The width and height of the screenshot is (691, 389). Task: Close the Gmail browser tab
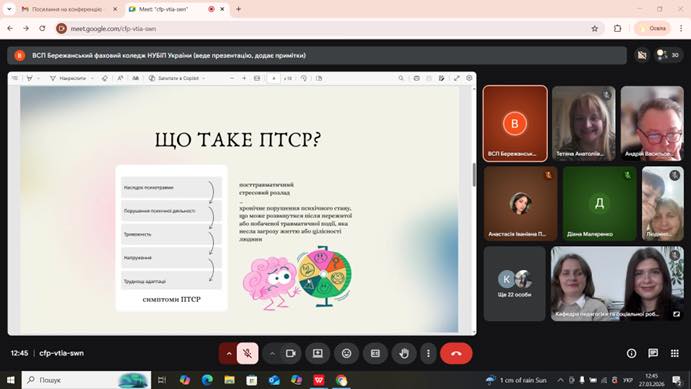[115, 9]
